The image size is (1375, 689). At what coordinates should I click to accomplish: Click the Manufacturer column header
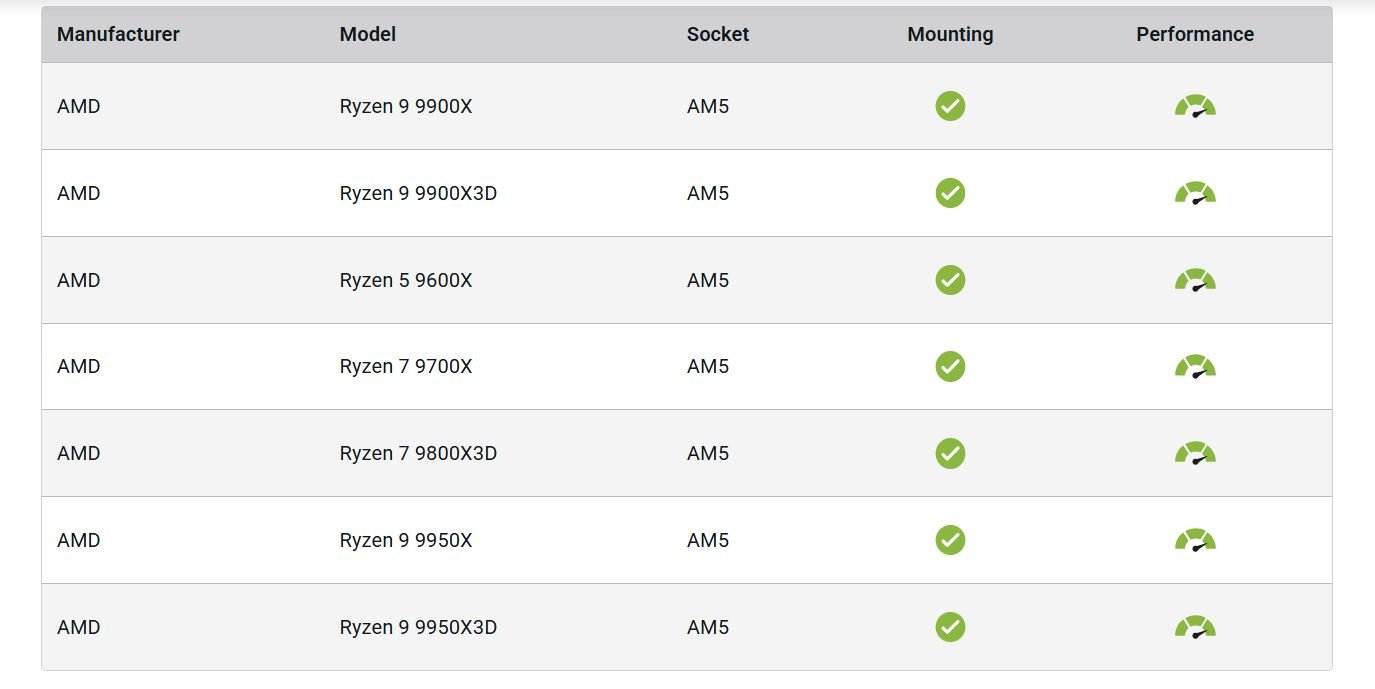pos(118,34)
